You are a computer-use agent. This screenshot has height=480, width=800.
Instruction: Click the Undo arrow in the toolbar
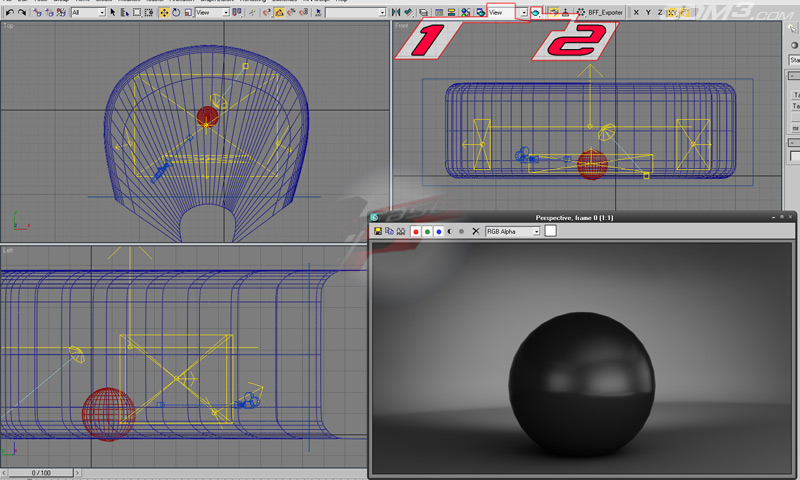tap(10, 12)
